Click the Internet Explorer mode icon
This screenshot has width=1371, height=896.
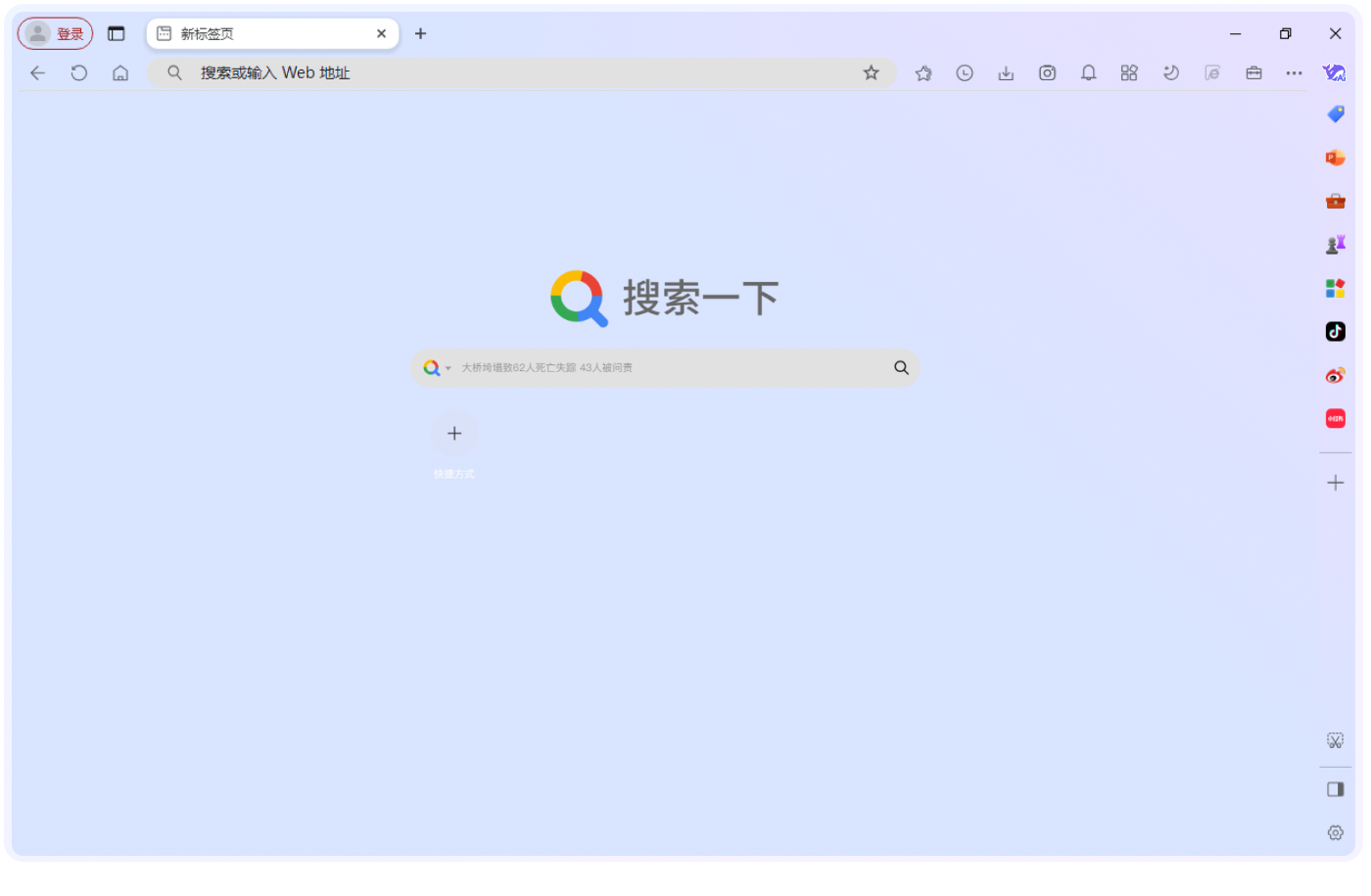[1212, 72]
